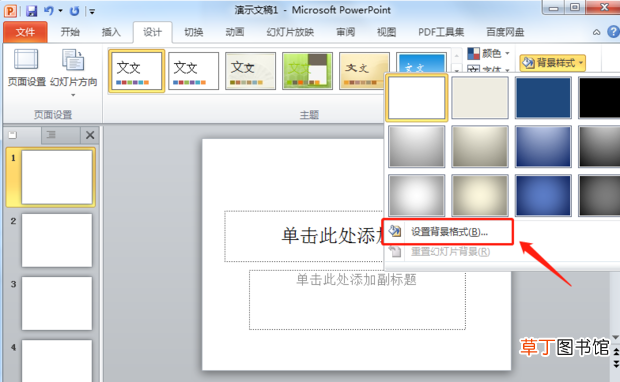Click the Save icon in quick access toolbar
Image resolution: width=620 pixels, height=382 pixels.
coord(31,11)
